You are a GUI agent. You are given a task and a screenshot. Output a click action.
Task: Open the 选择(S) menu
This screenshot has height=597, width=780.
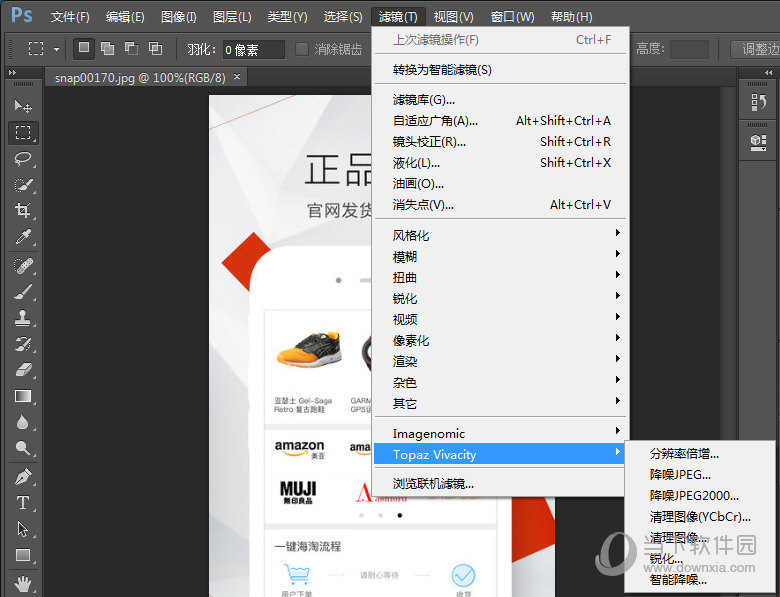tap(343, 17)
